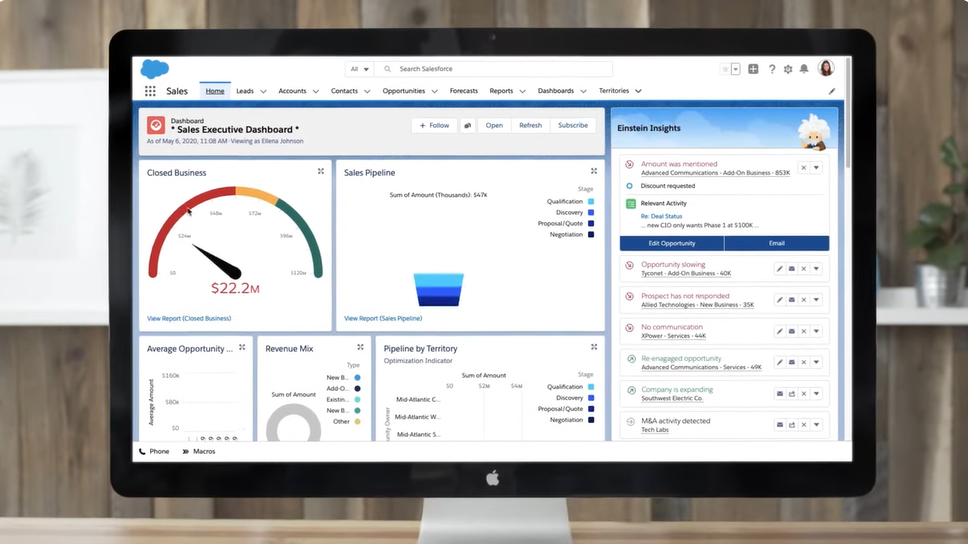Viewport: 968px width, 544px height.
Task: Dismiss the Amount was mentioned insight
Action: pos(803,168)
